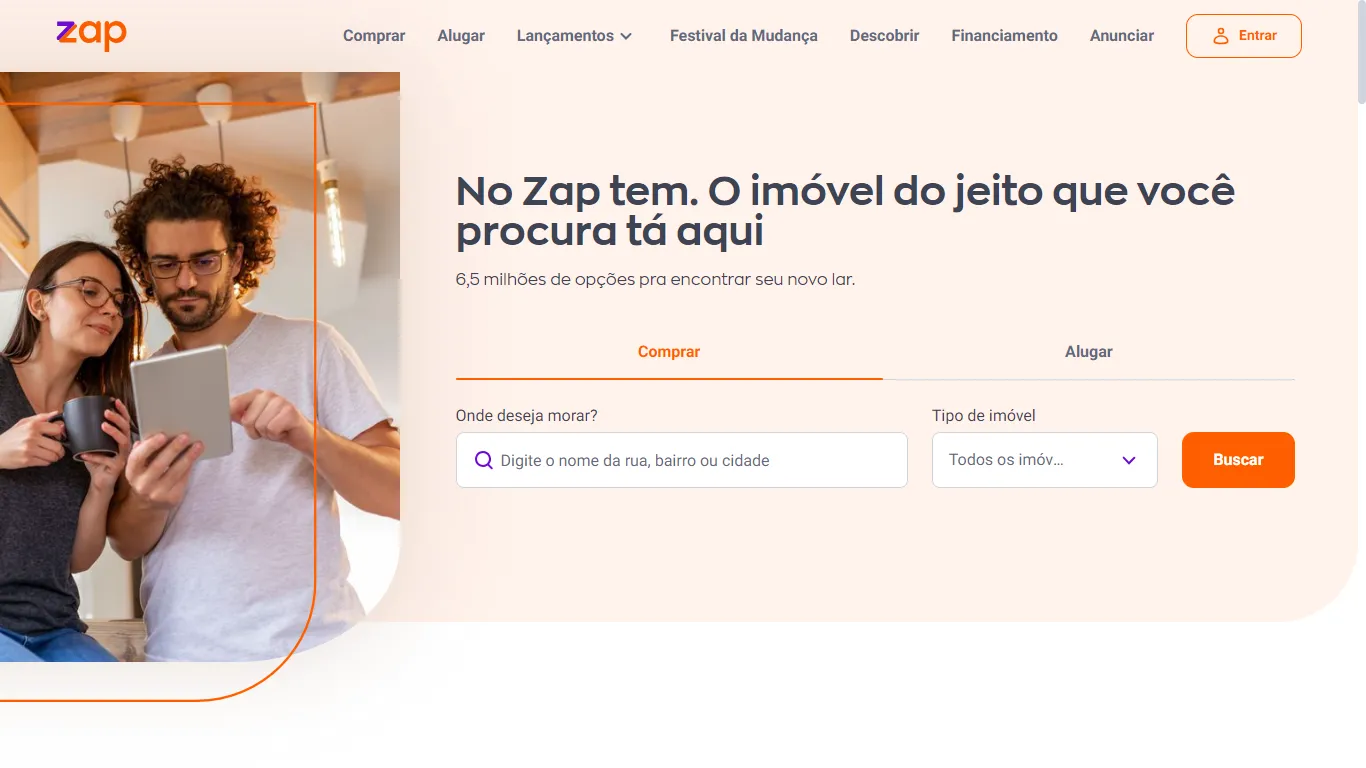Switch to the Alugar search tab
Image resolution: width=1366 pixels, height=768 pixels.
(1089, 352)
